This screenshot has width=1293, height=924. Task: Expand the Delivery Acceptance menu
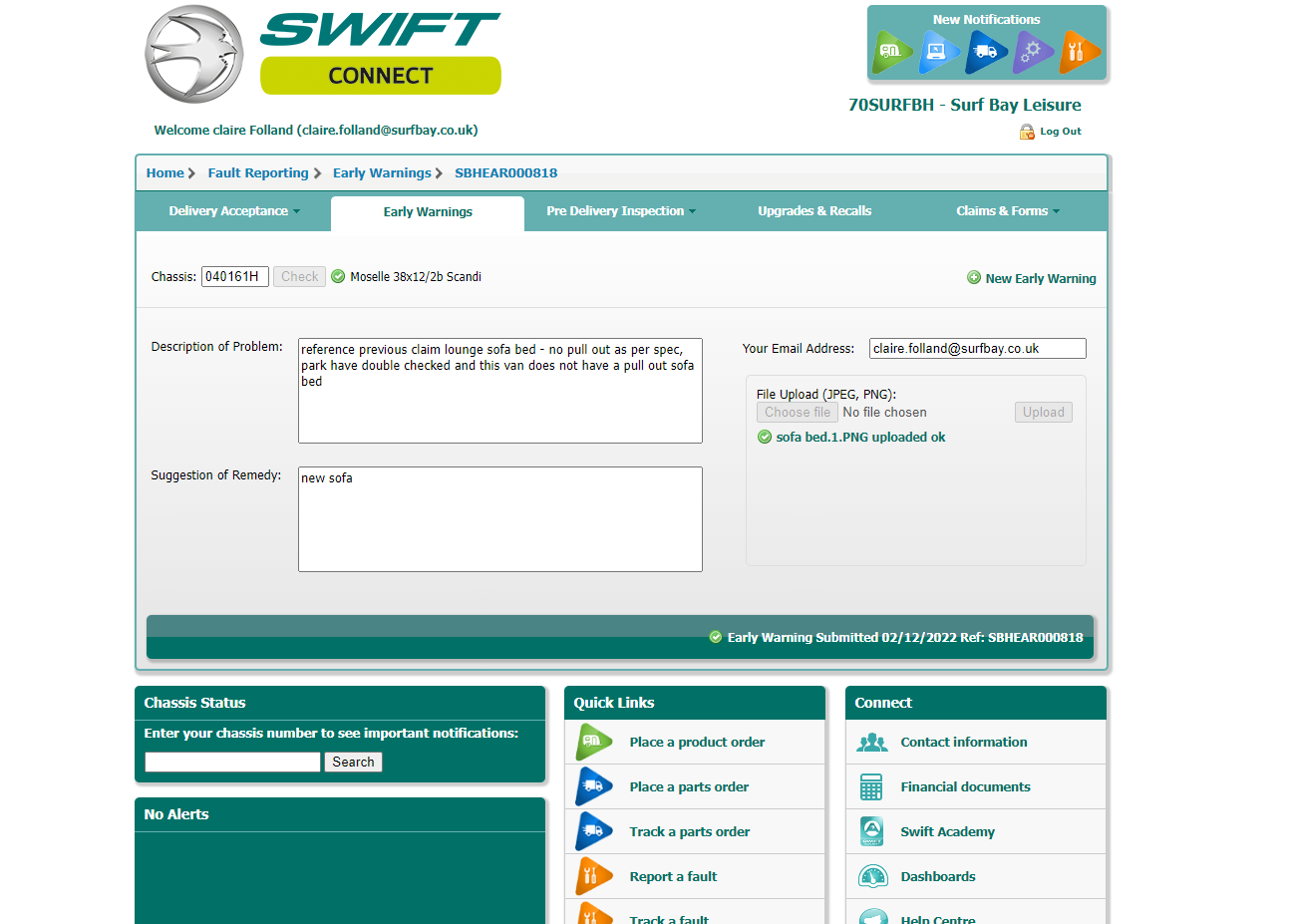[x=234, y=211]
